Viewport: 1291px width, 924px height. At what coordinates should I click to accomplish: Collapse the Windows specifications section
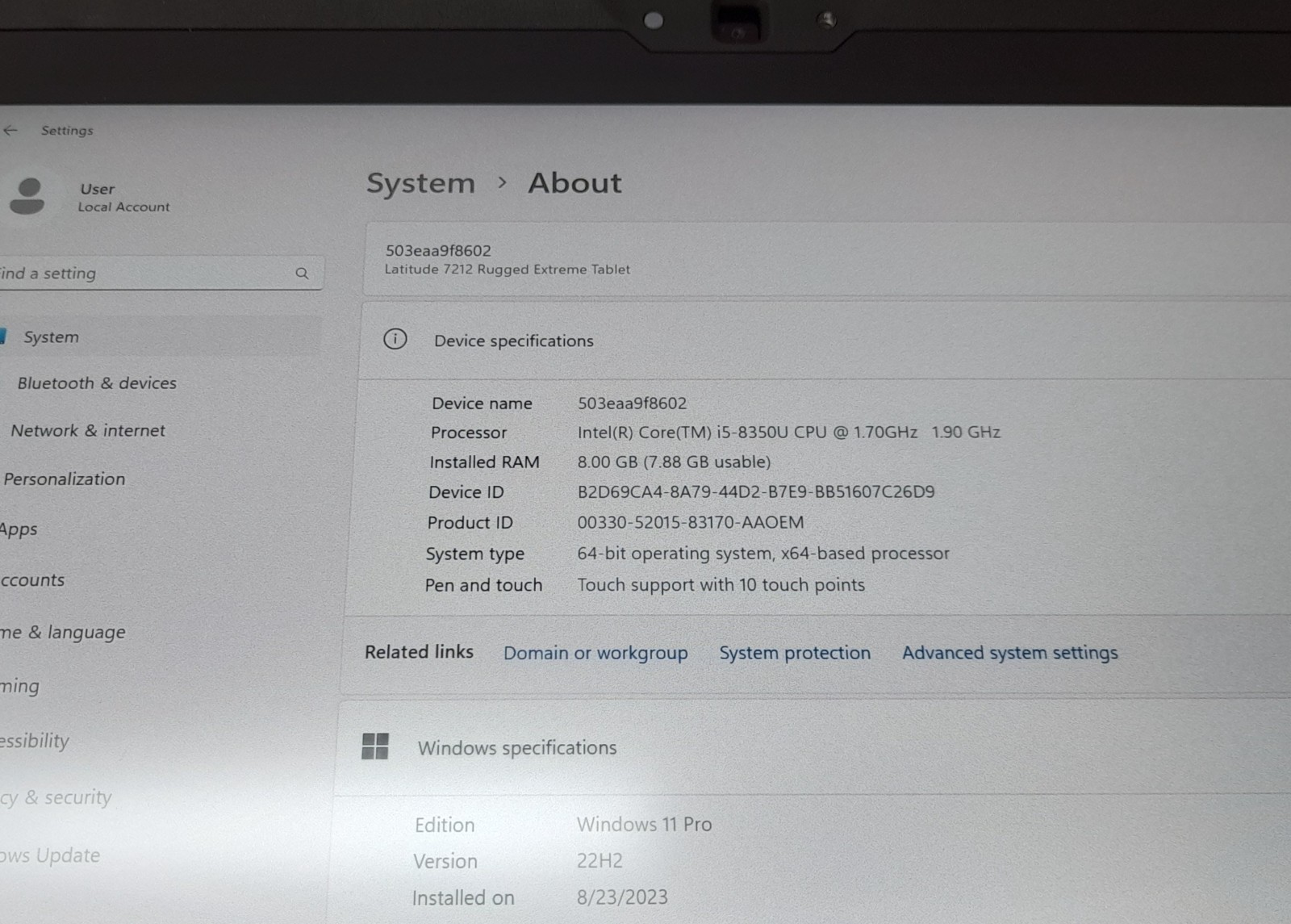pos(813,748)
